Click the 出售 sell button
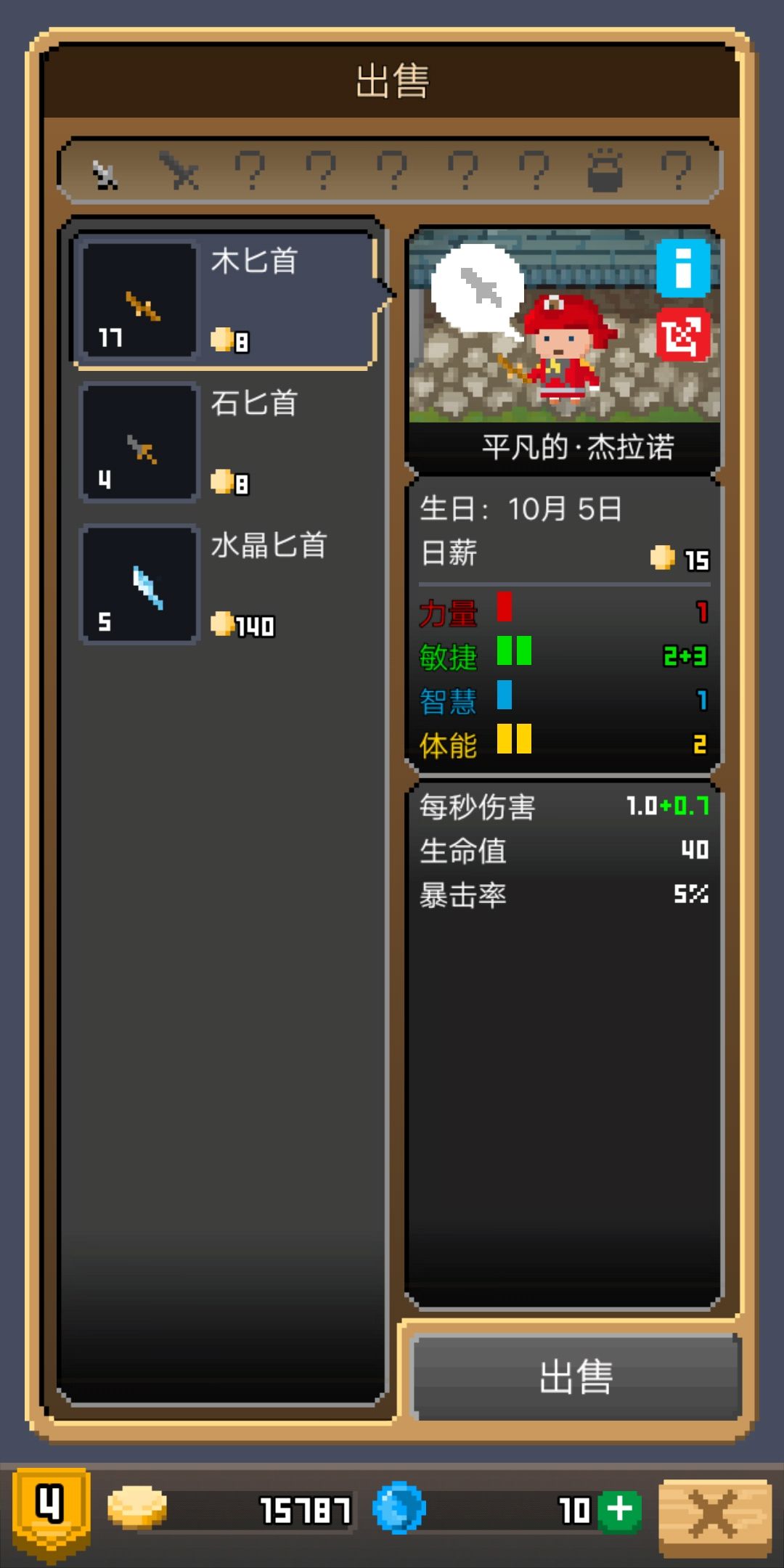The width and height of the screenshot is (784, 1568). pyautogui.click(x=575, y=1376)
